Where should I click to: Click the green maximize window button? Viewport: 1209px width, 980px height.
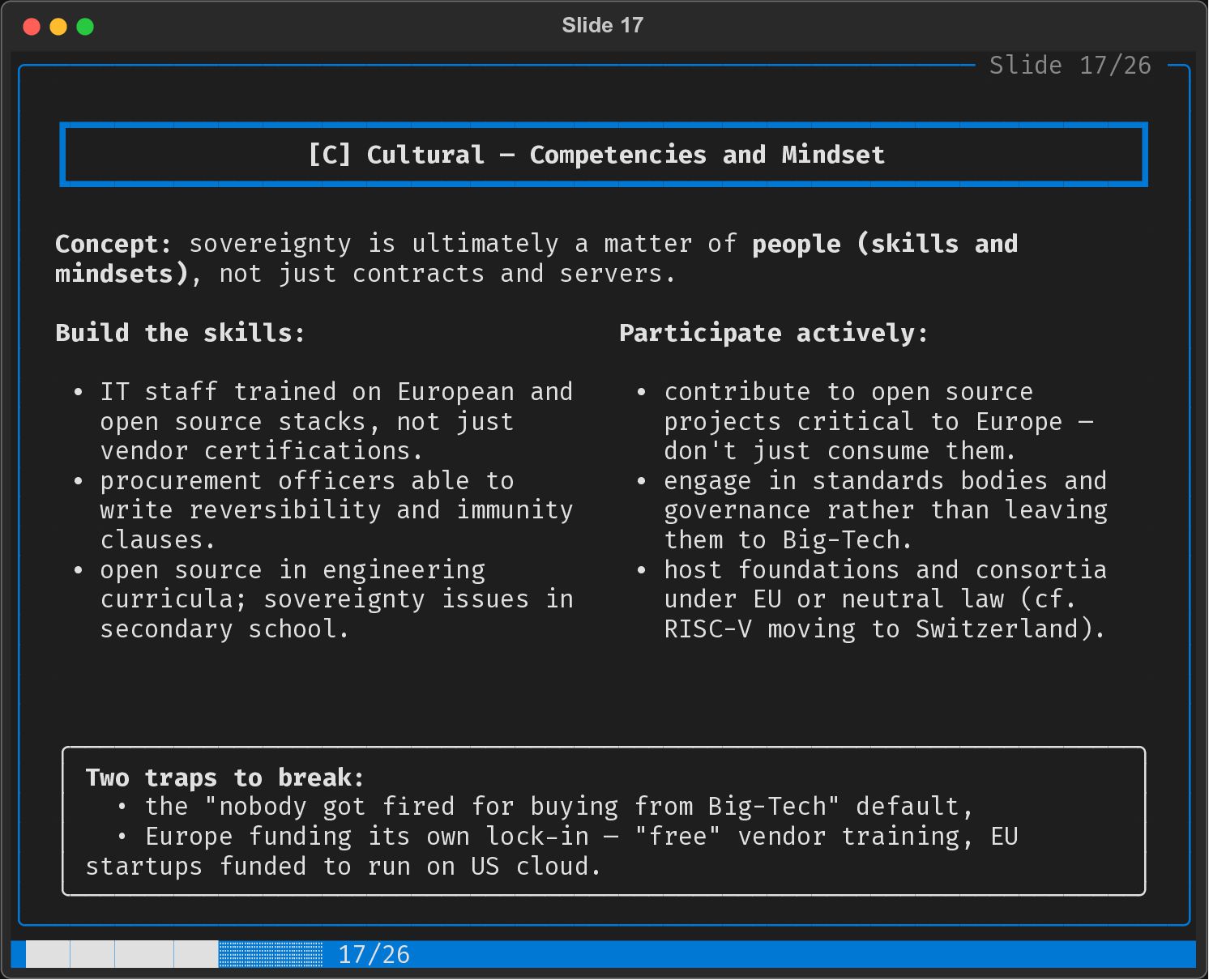(x=85, y=27)
